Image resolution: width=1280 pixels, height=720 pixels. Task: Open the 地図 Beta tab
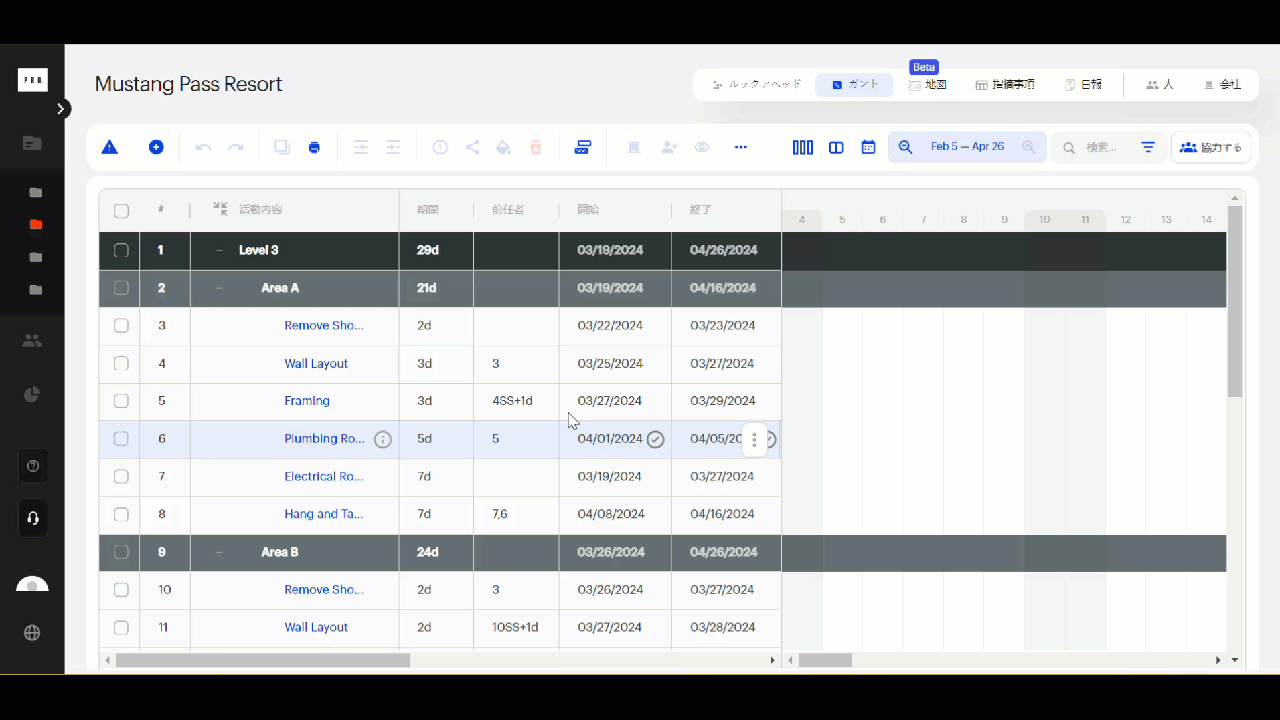pyautogui.click(x=927, y=85)
